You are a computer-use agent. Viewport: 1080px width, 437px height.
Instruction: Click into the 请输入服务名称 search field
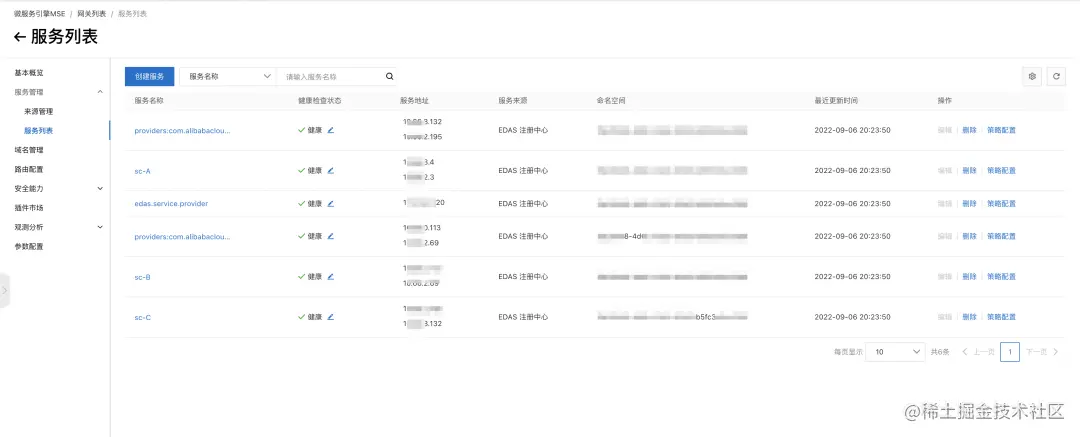click(x=331, y=77)
